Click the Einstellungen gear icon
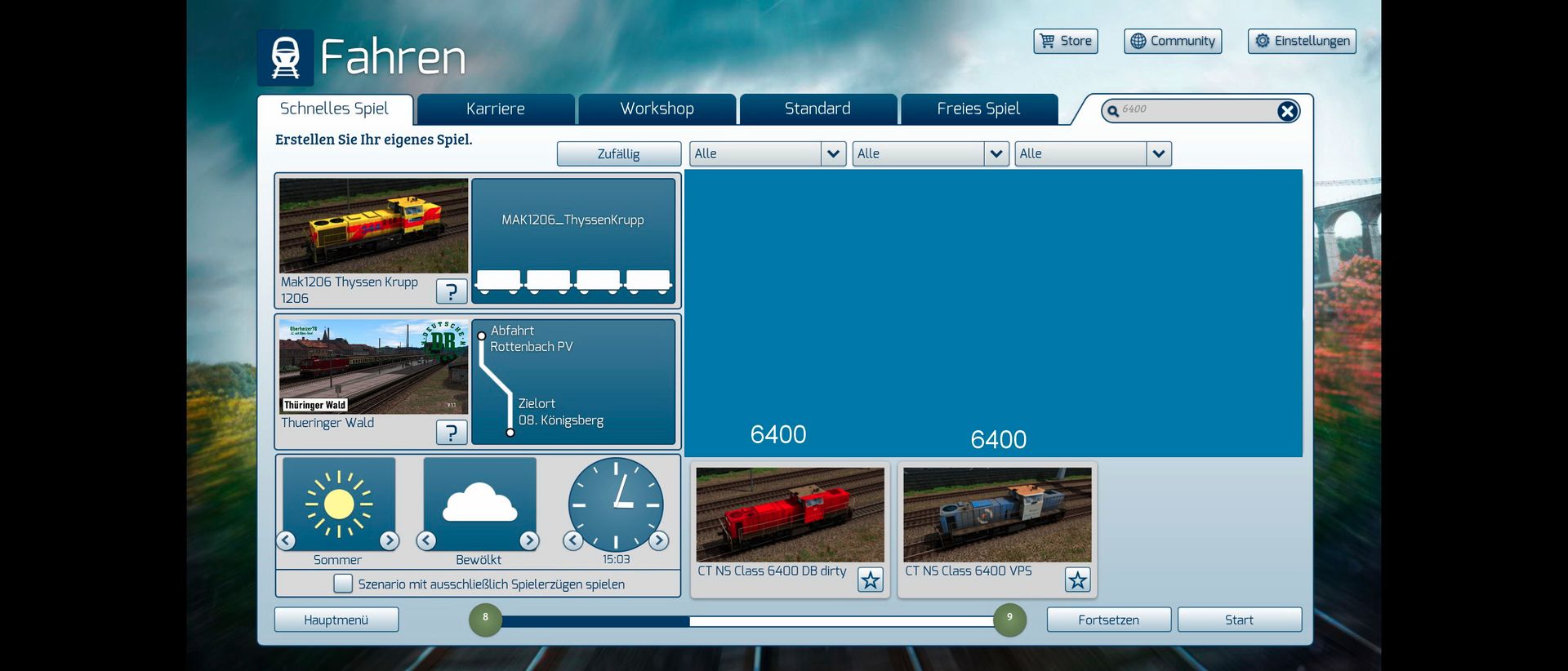This screenshot has height=671, width=1568. [x=1262, y=41]
